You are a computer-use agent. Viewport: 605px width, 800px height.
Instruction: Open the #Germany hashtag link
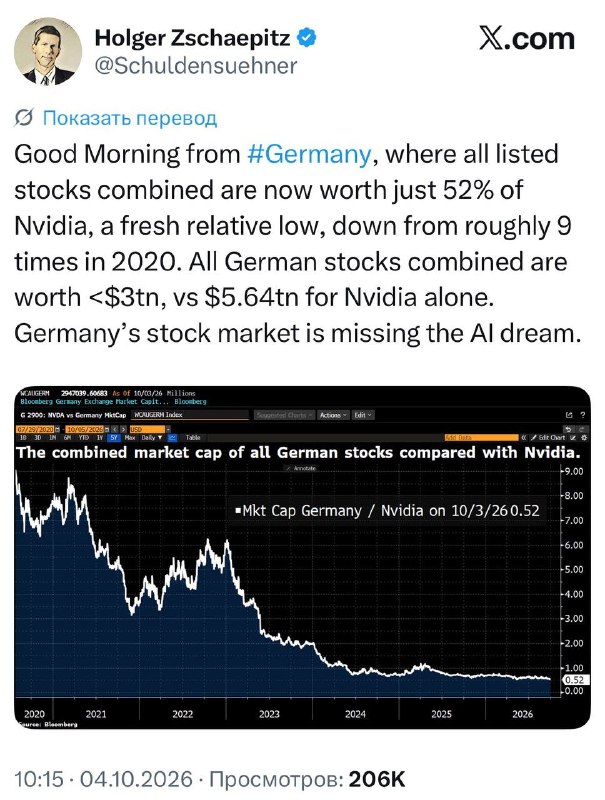click(309, 154)
